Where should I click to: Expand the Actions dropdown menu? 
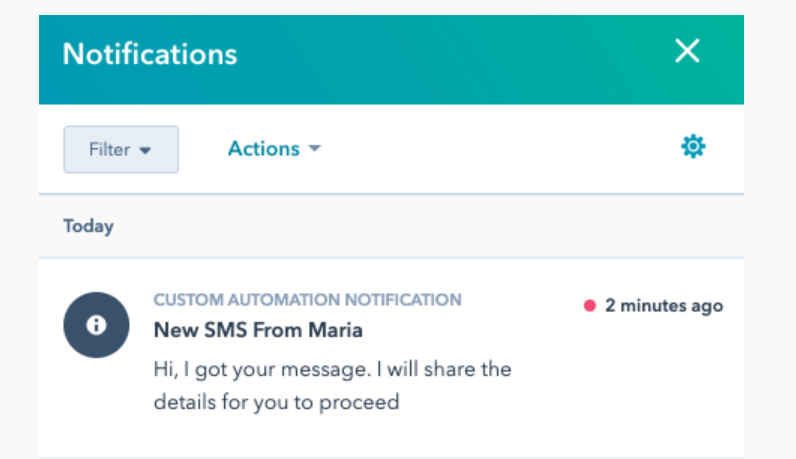[x=274, y=149]
